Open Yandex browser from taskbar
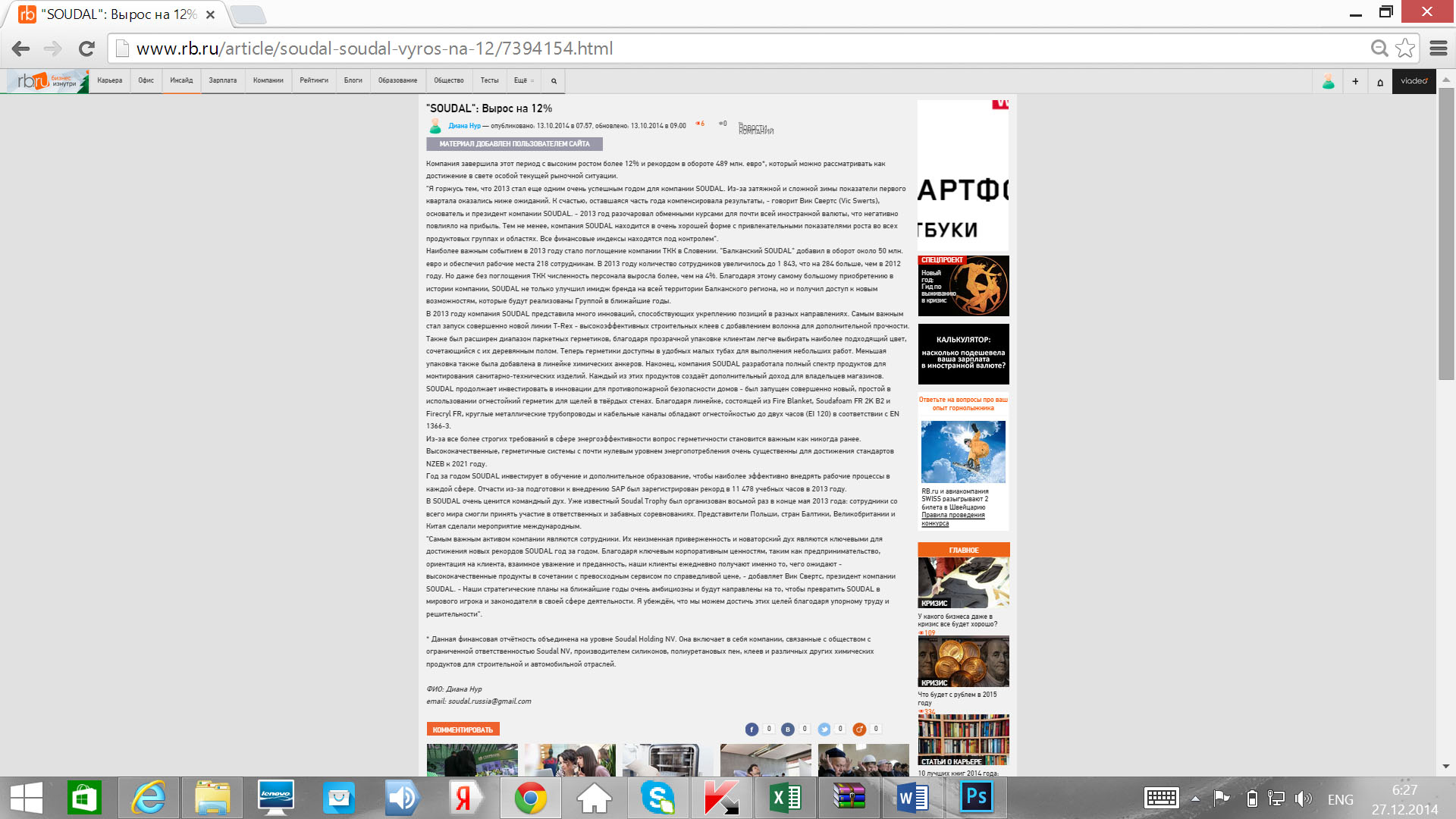Screen dimensions: 1456x819 click(x=464, y=798)
